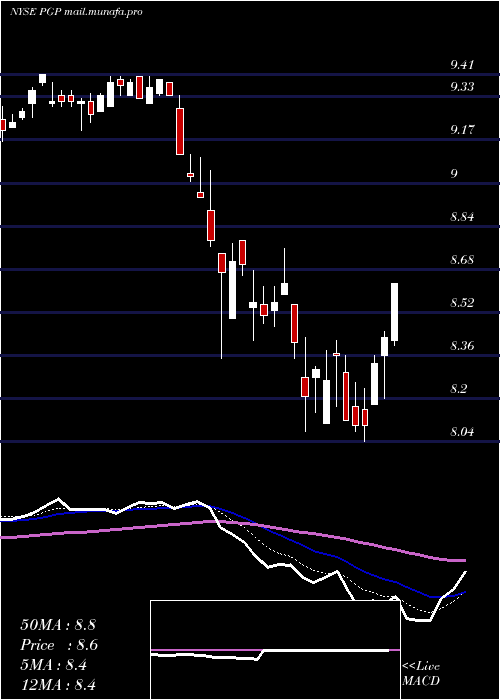This screenshot has width=500, height=700.
Task: Click the NYSE PGP mail.munafa.pro title
Action: click(x=76, y=12)
